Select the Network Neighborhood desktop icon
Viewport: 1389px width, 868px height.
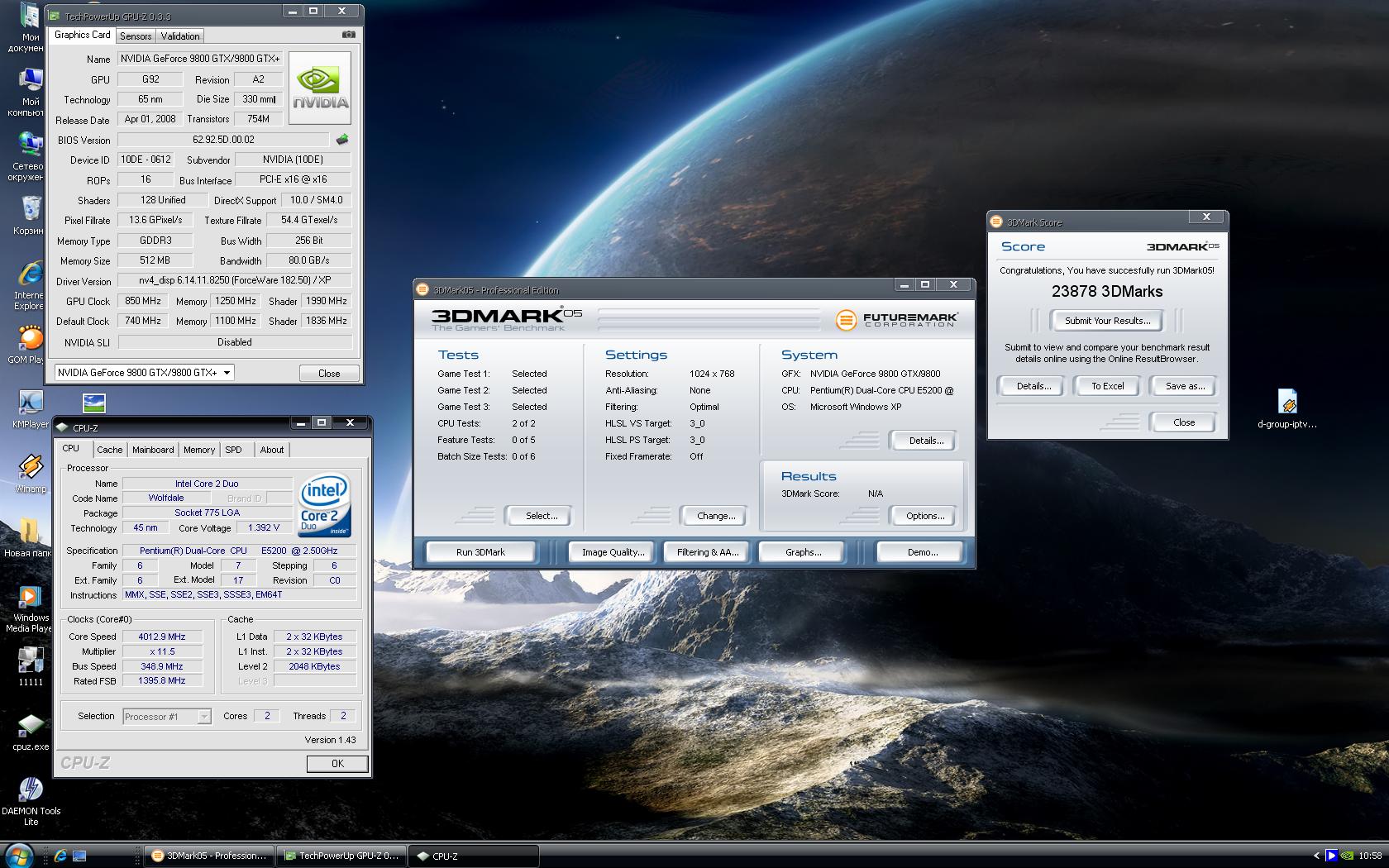(x=29, y=156)
